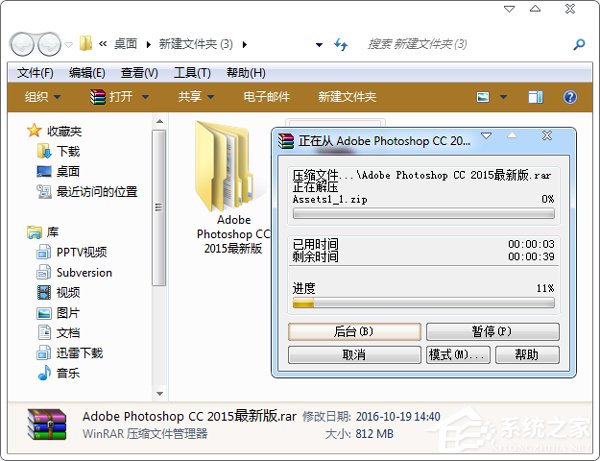The width and height of the screenshot is (600, 461).
Task: Click the change view icon
Action: point(483,97)
